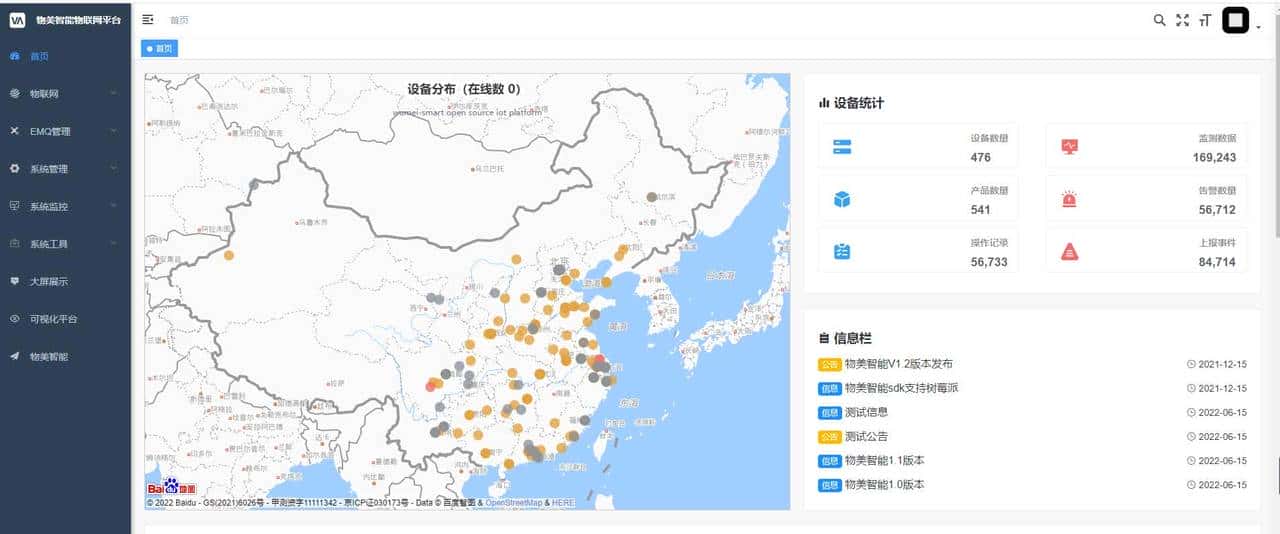Click the 设备统计 bar chart icon
This screenshot has height=534, width=1280.
pyautogui.click(x=824, y=102)
